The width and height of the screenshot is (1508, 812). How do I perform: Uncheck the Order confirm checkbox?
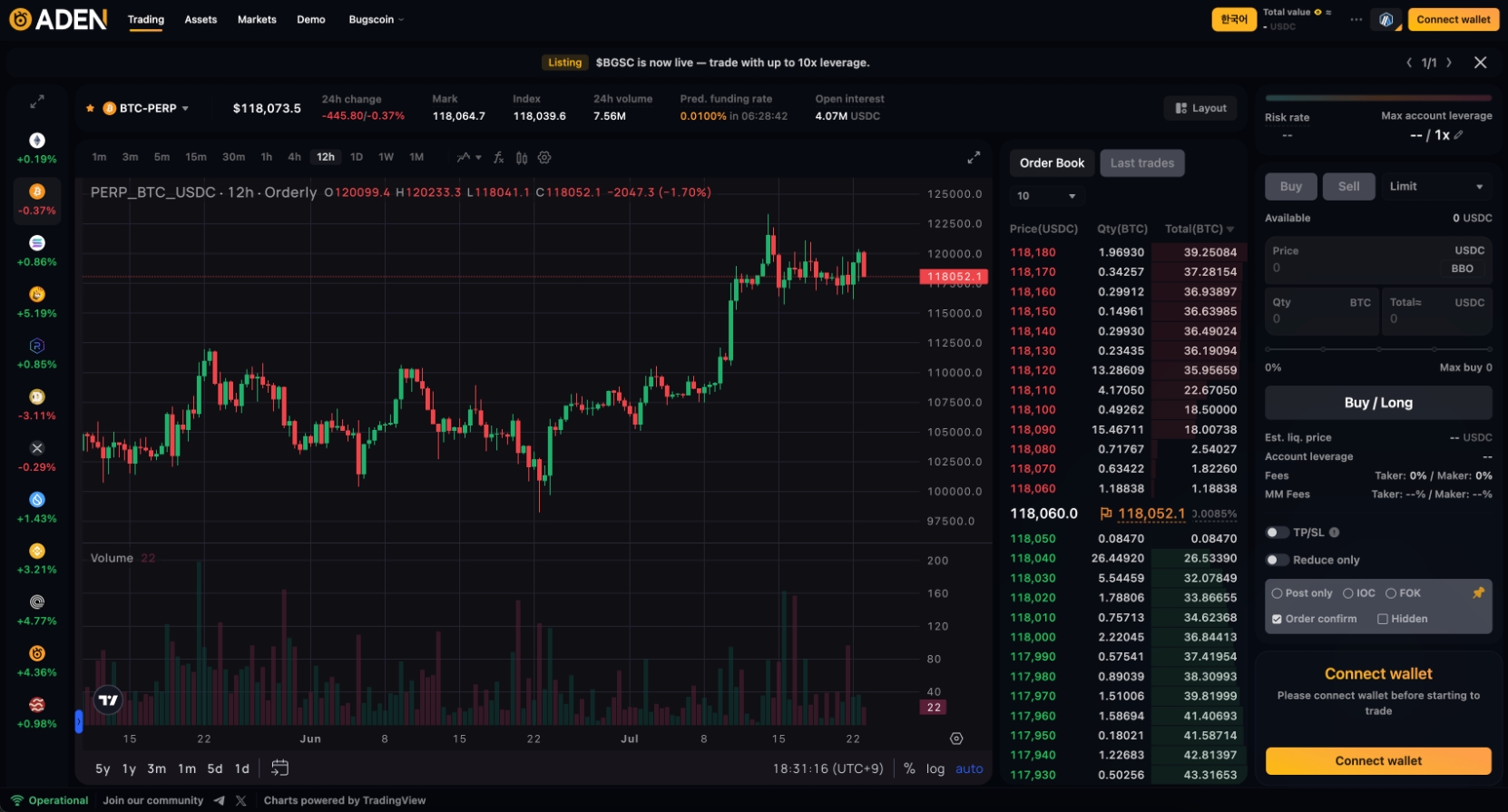pyautogui.click(x=1277, y=620)
